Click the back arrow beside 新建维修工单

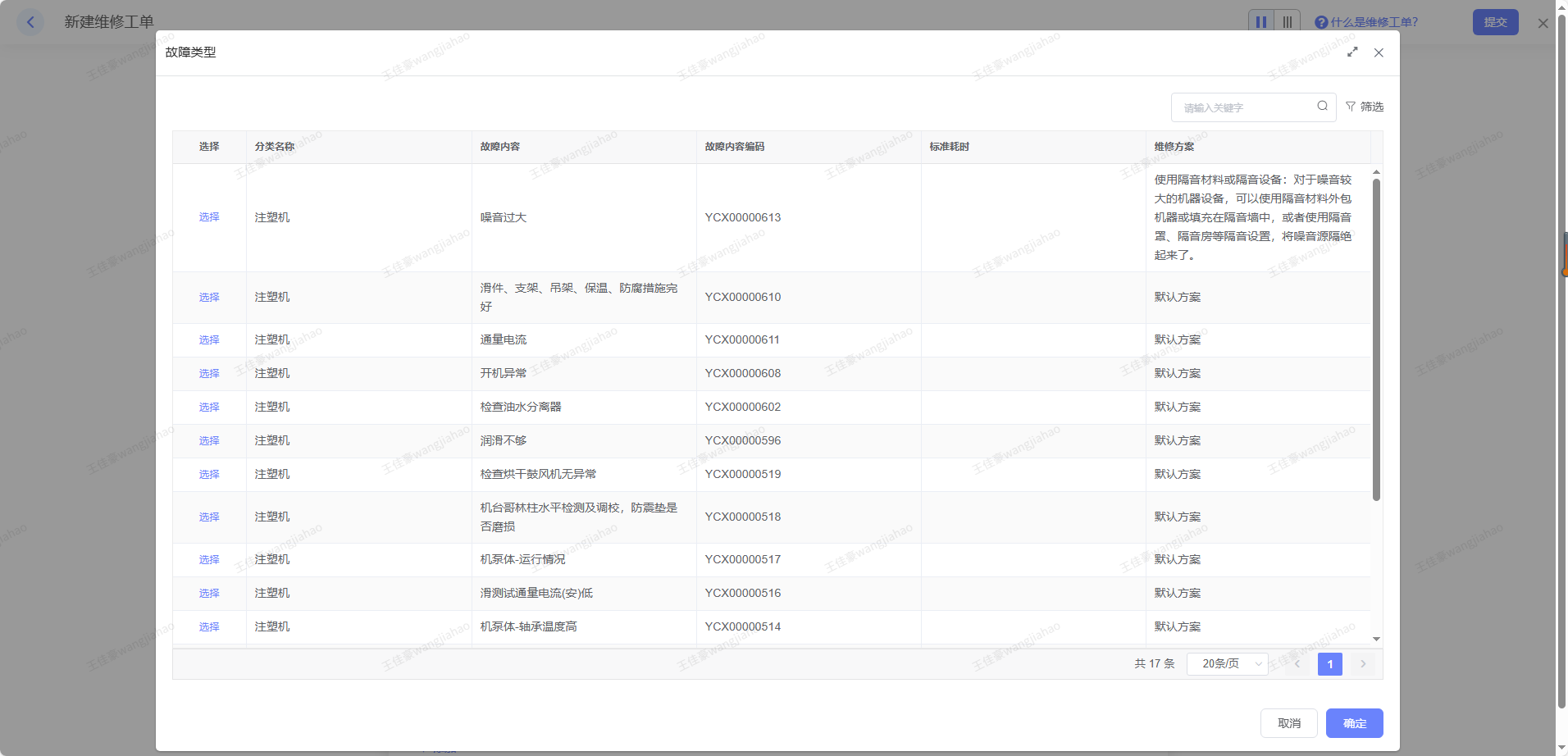(30, 22)
